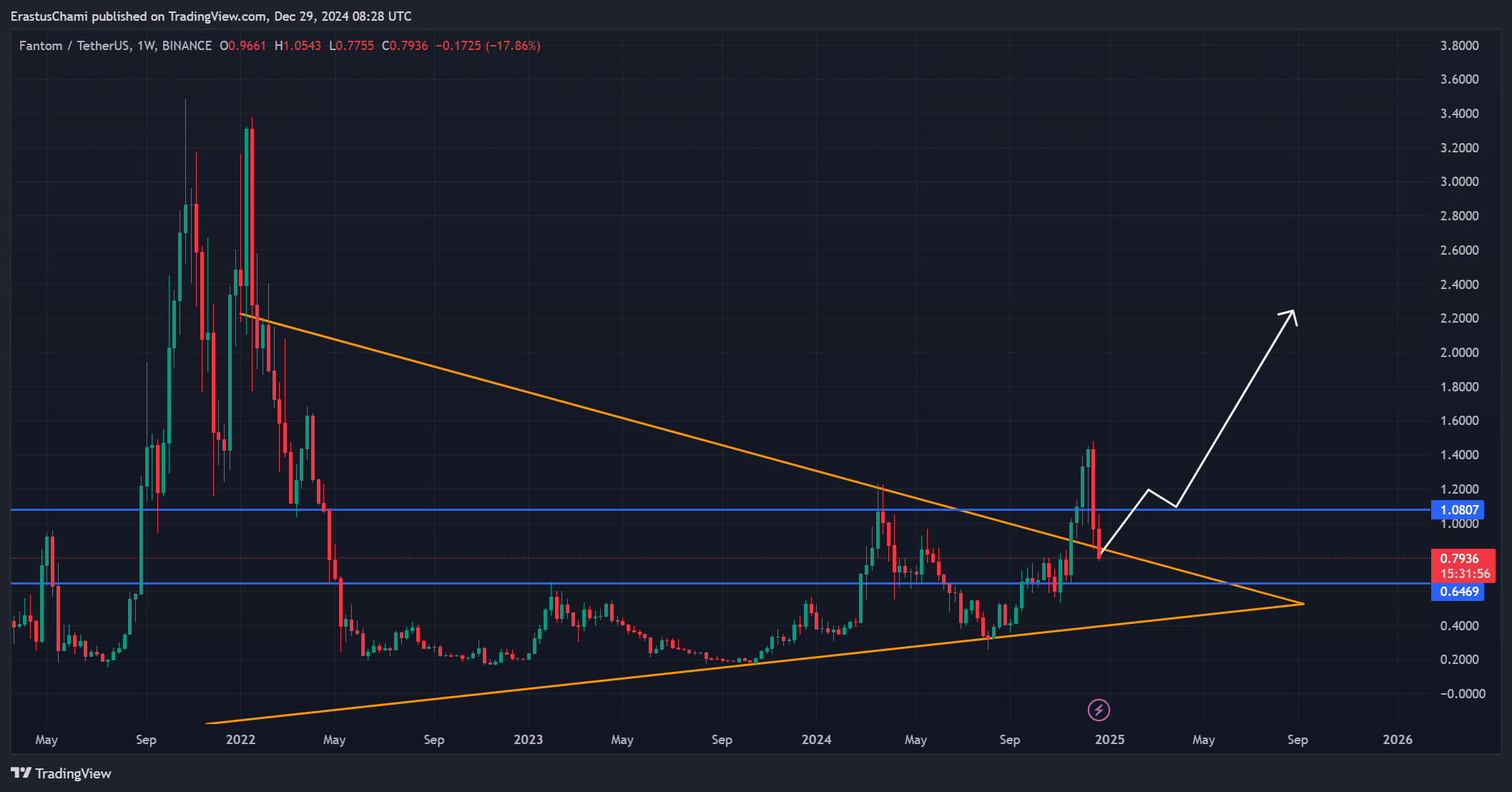
Task: Select the blue 0.6469 price label
Action: pyautogui.click(x=1458, y=592)
